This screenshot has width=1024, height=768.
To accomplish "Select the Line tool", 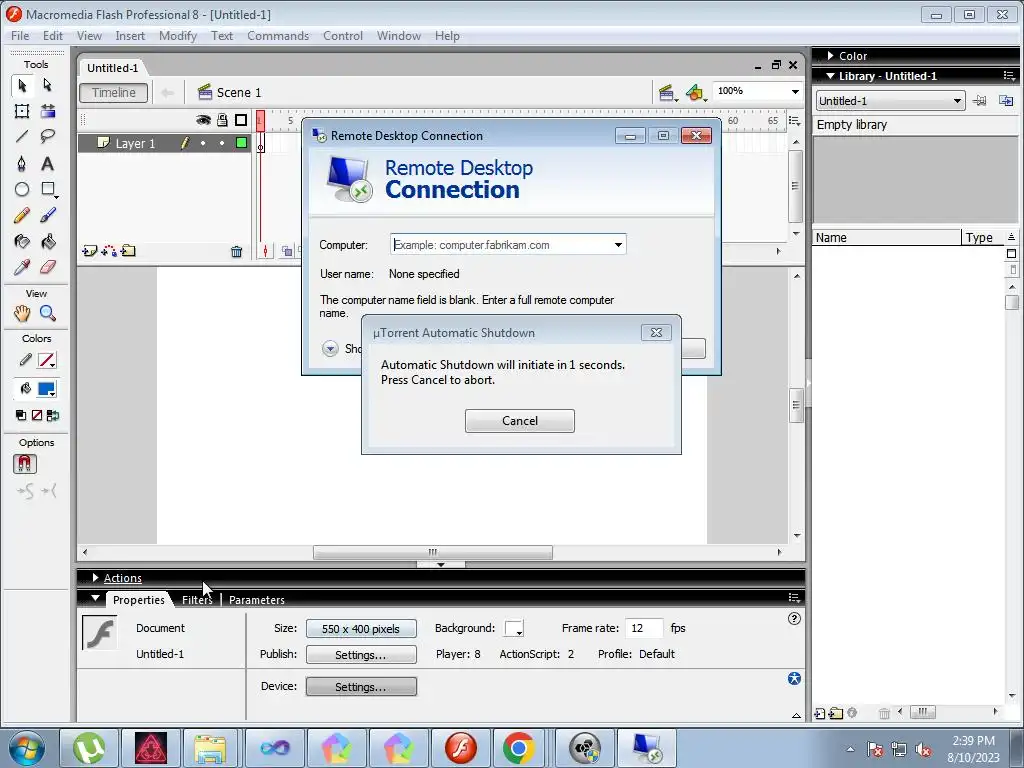I will tap(22, 136).
